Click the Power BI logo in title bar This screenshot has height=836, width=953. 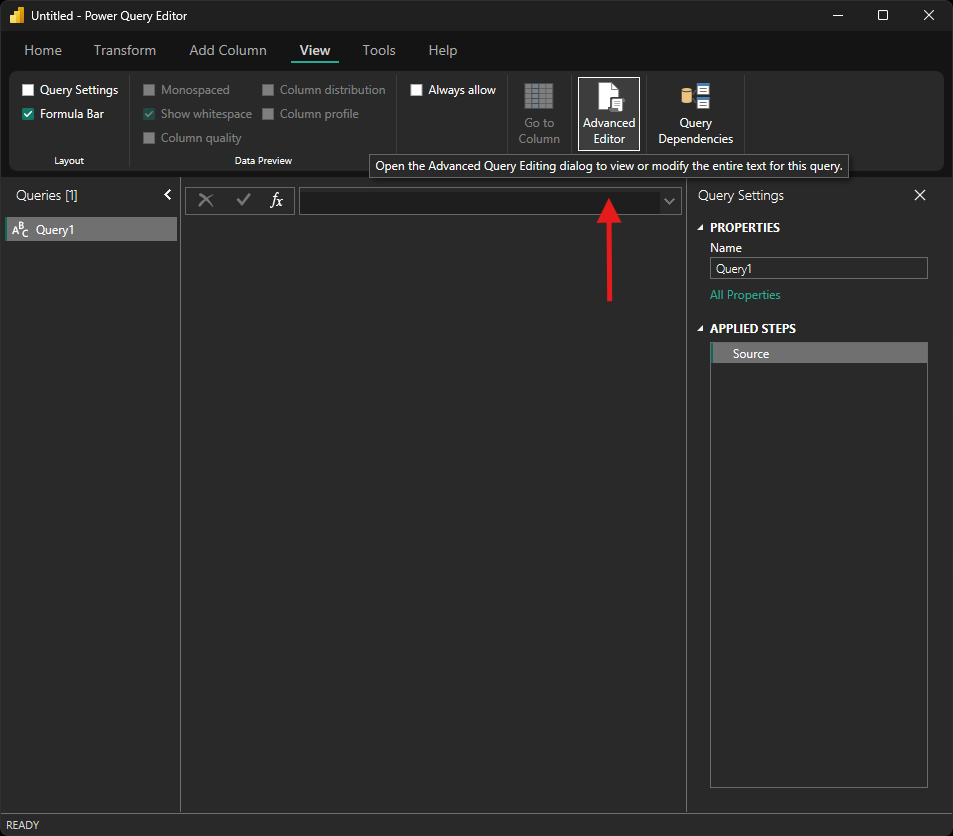(x=17, y=16)
